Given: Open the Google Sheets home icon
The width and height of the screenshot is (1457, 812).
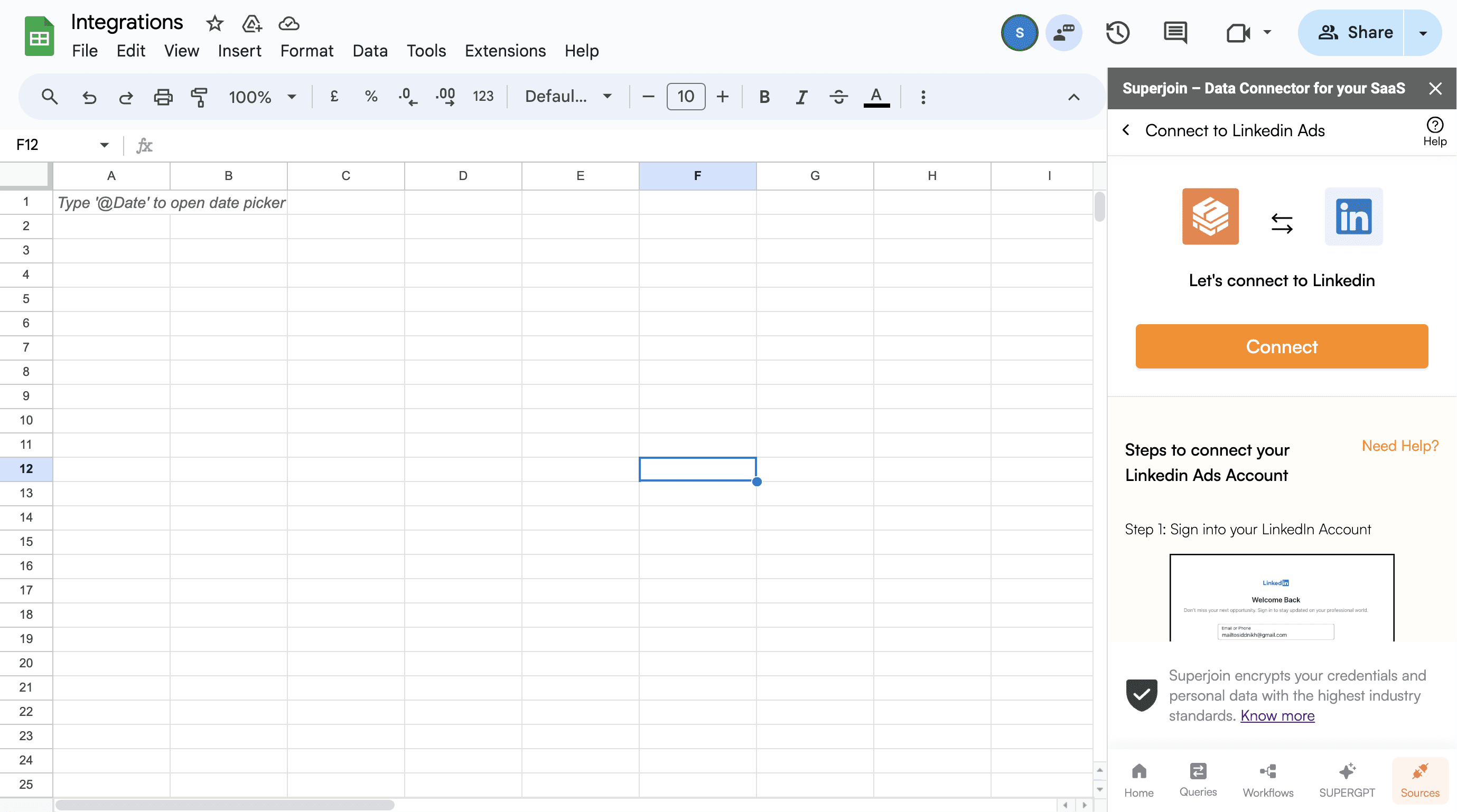Looking at the screenshot, I should pyautogui.click(x=39, y=36).
